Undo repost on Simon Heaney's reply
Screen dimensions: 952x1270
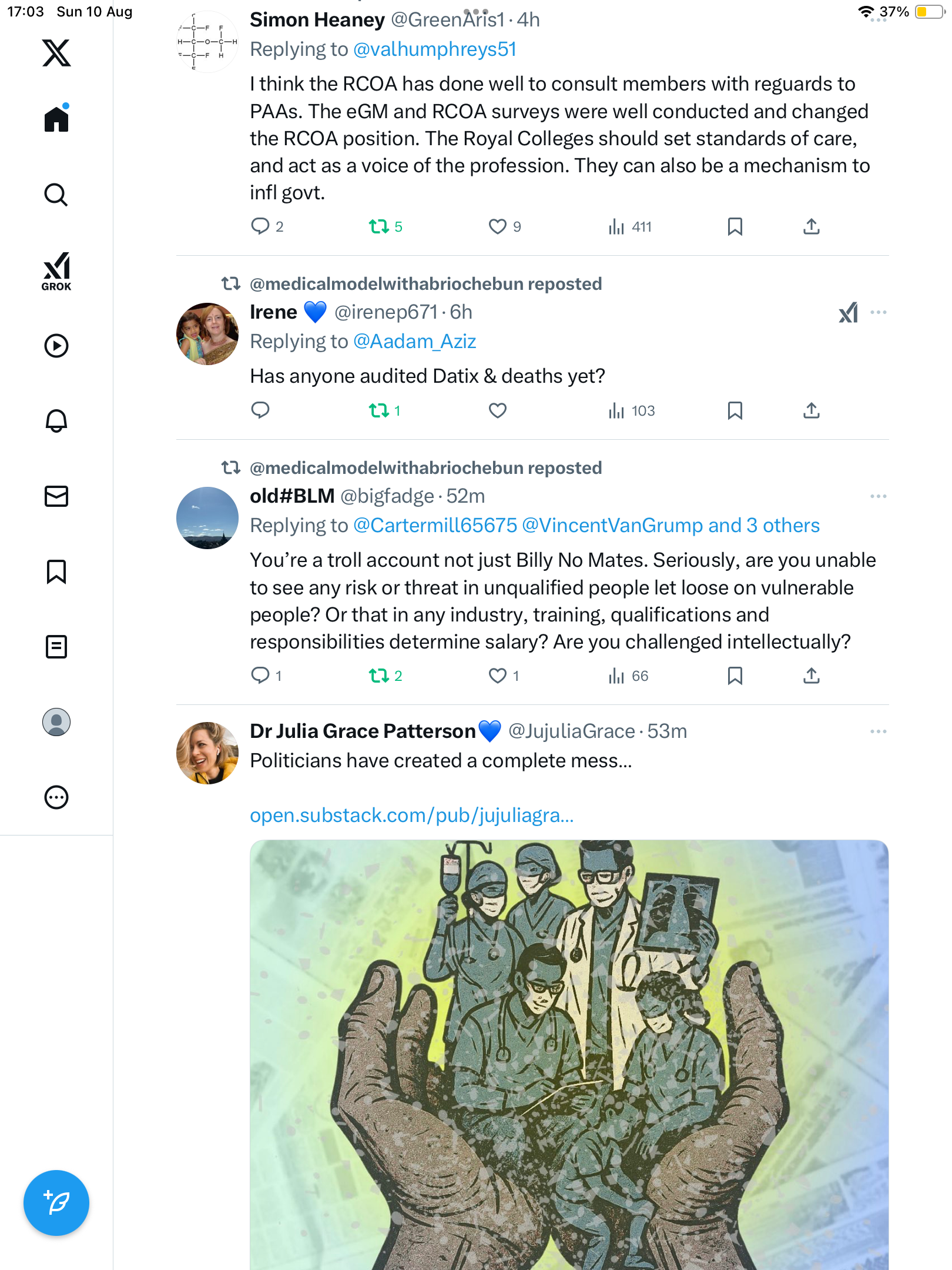click(x=379, y=227)
